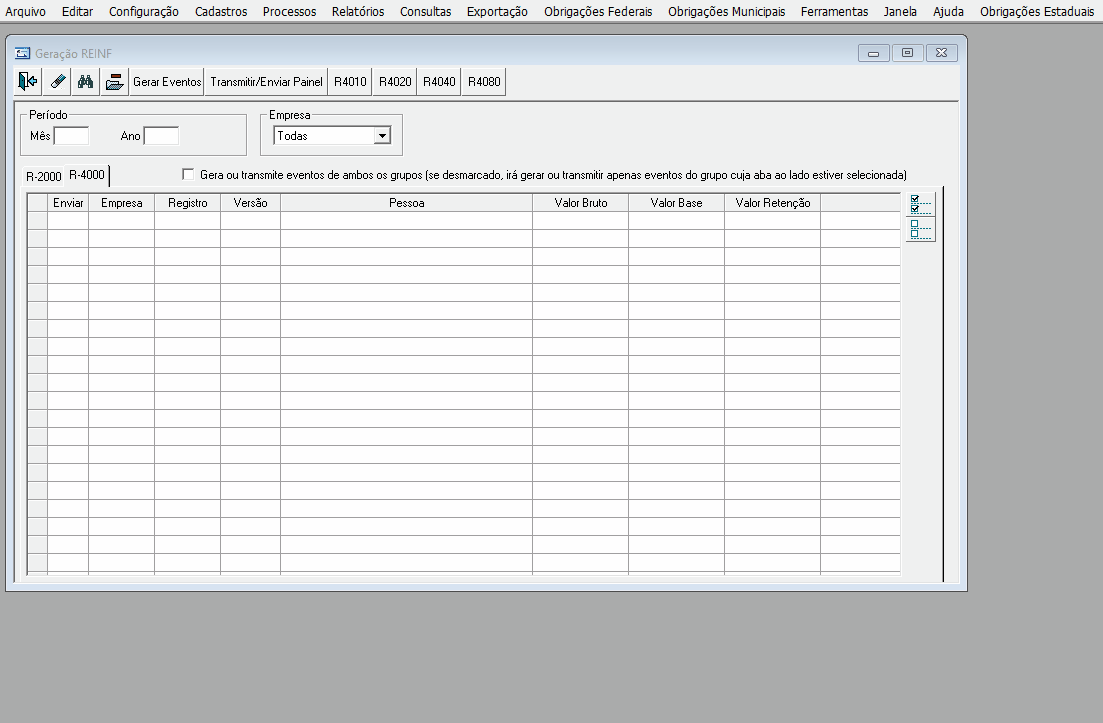Click the Enviar column header

pyautogui.click(x=68, y=203)
